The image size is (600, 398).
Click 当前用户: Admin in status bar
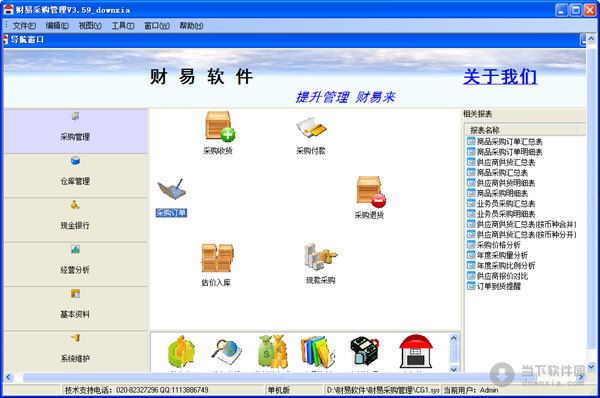point(471,390)
